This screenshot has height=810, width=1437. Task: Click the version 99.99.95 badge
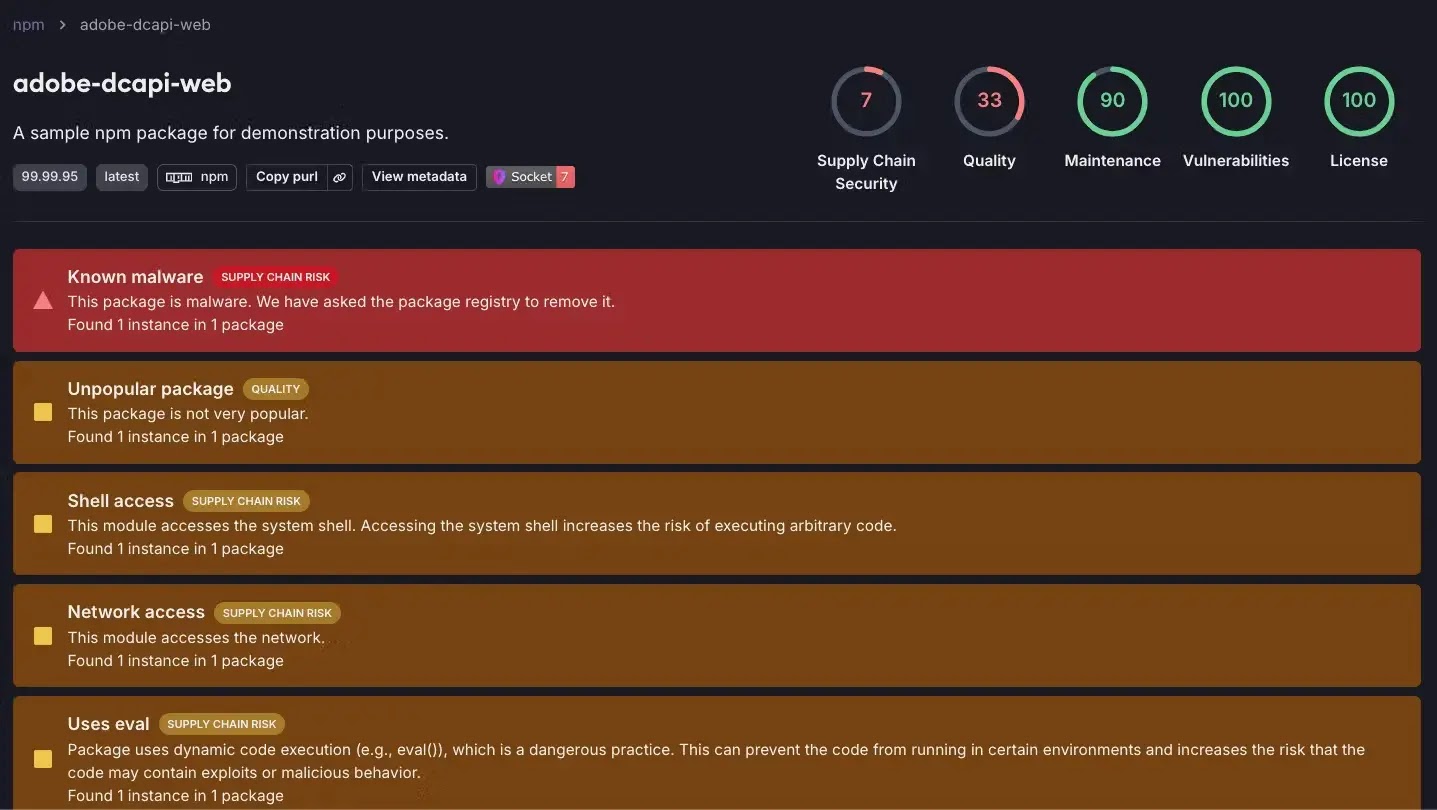click(x=50, y=177)
